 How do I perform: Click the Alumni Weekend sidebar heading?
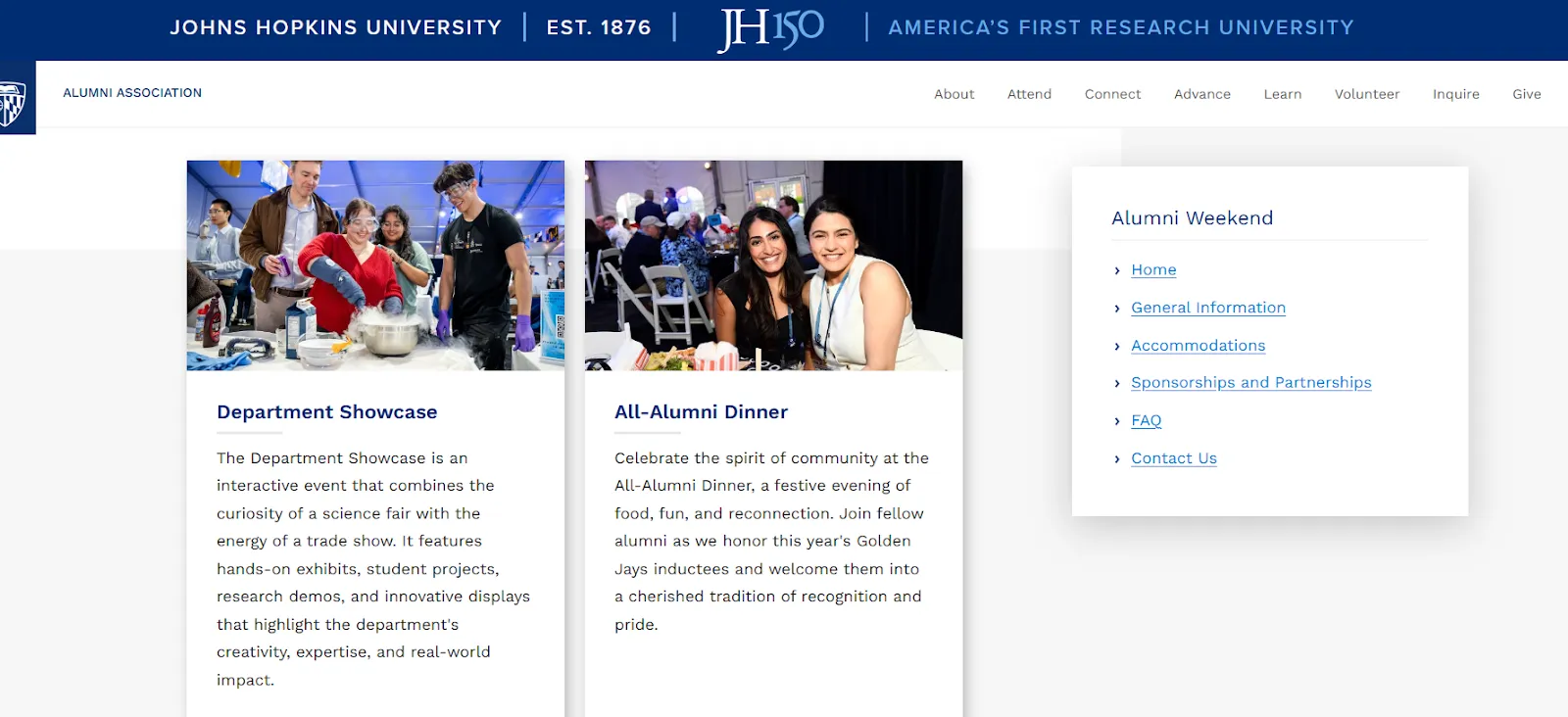(1192, 218)
